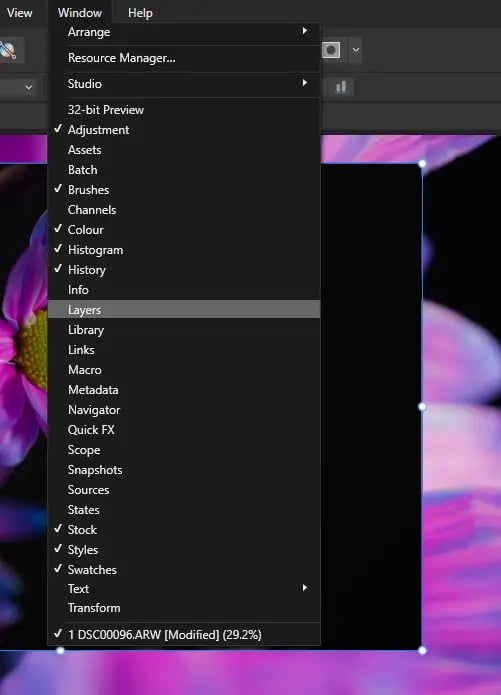The width and height of the screenshot is (501, 695).
Task: Expand the Studio submenu
Action: pos(184,84)
